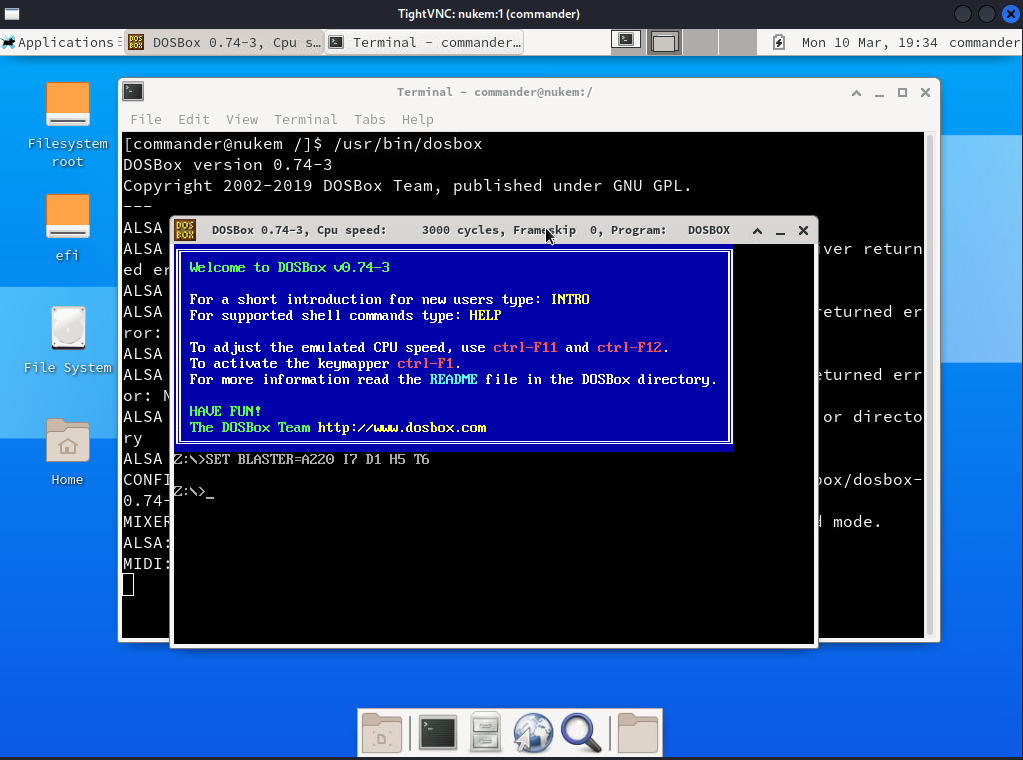
Task: Click the cyan README text
Action: tap(453, 380)
